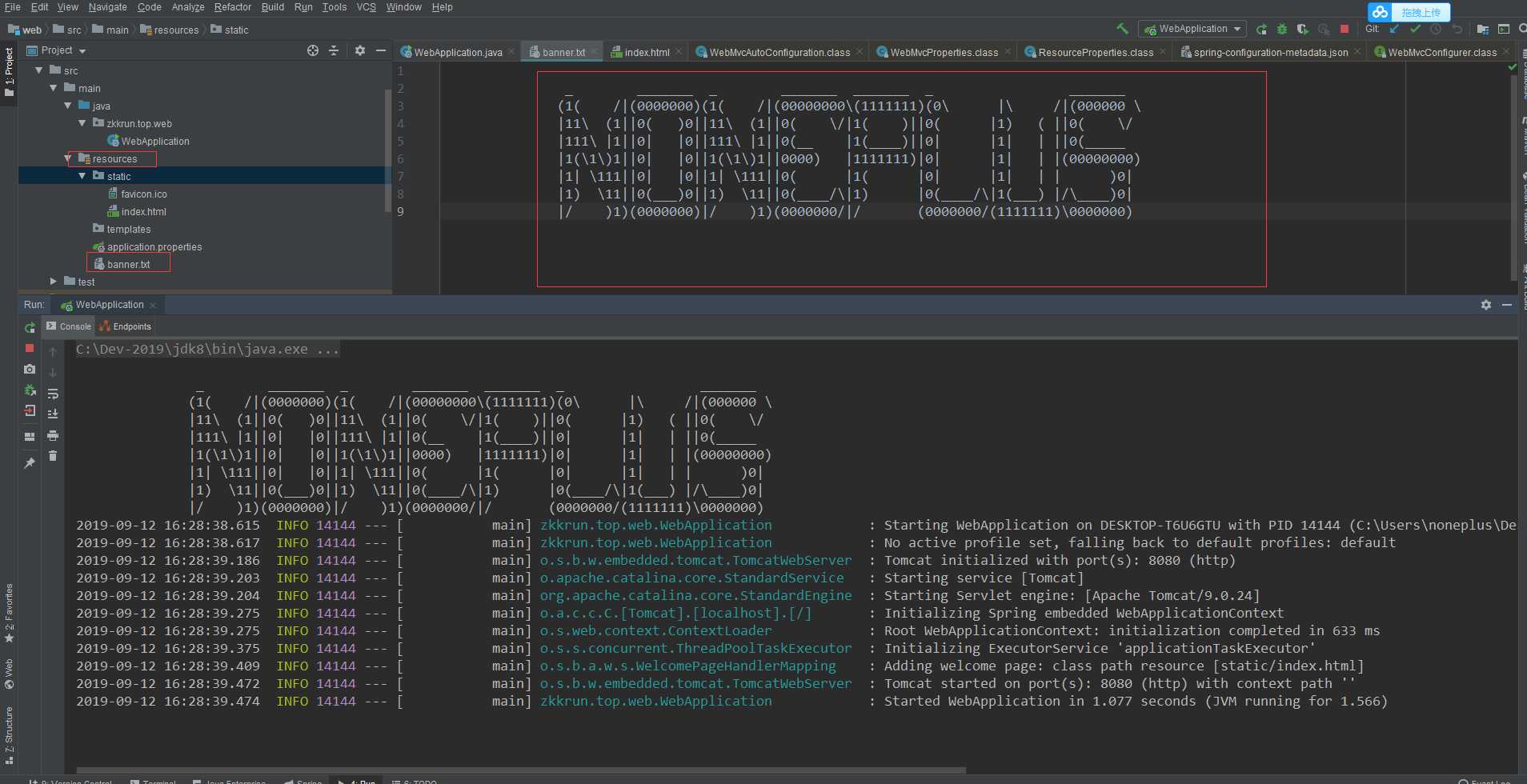The image size is (1527, 784).
Task: Open the Favorites side tool window
Action: (9, 614)
